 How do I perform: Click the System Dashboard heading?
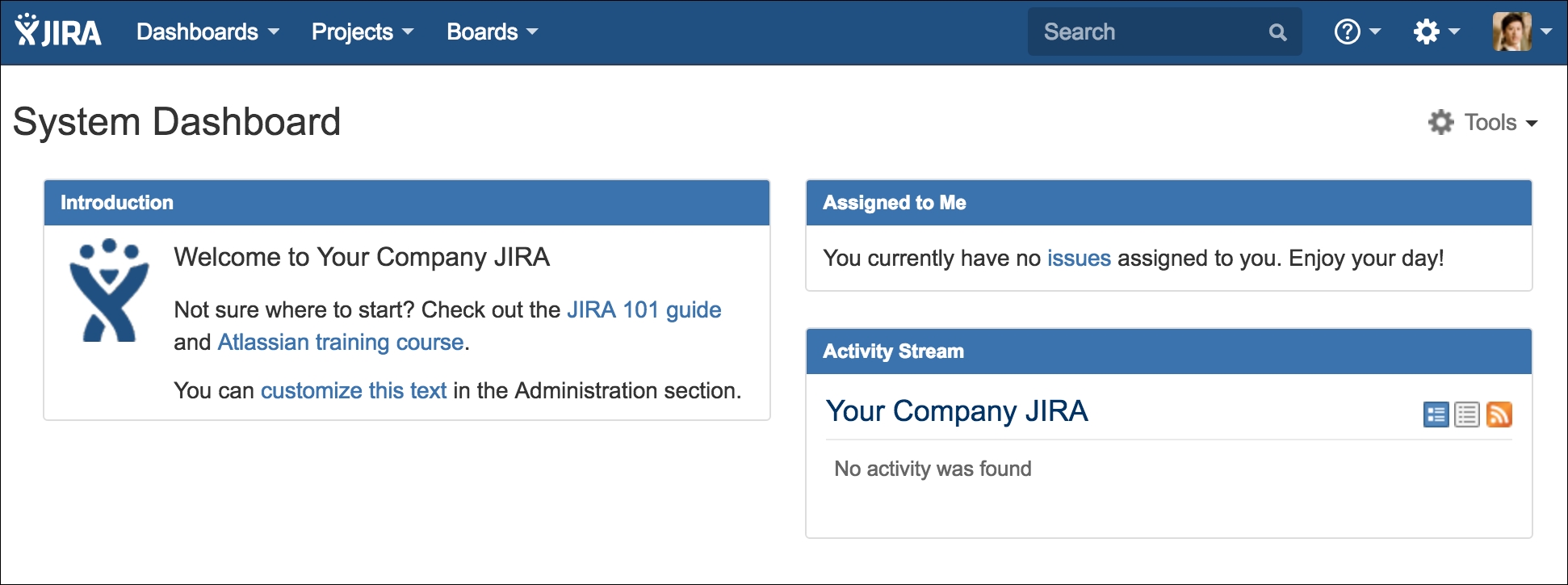(x=177, y=122)
